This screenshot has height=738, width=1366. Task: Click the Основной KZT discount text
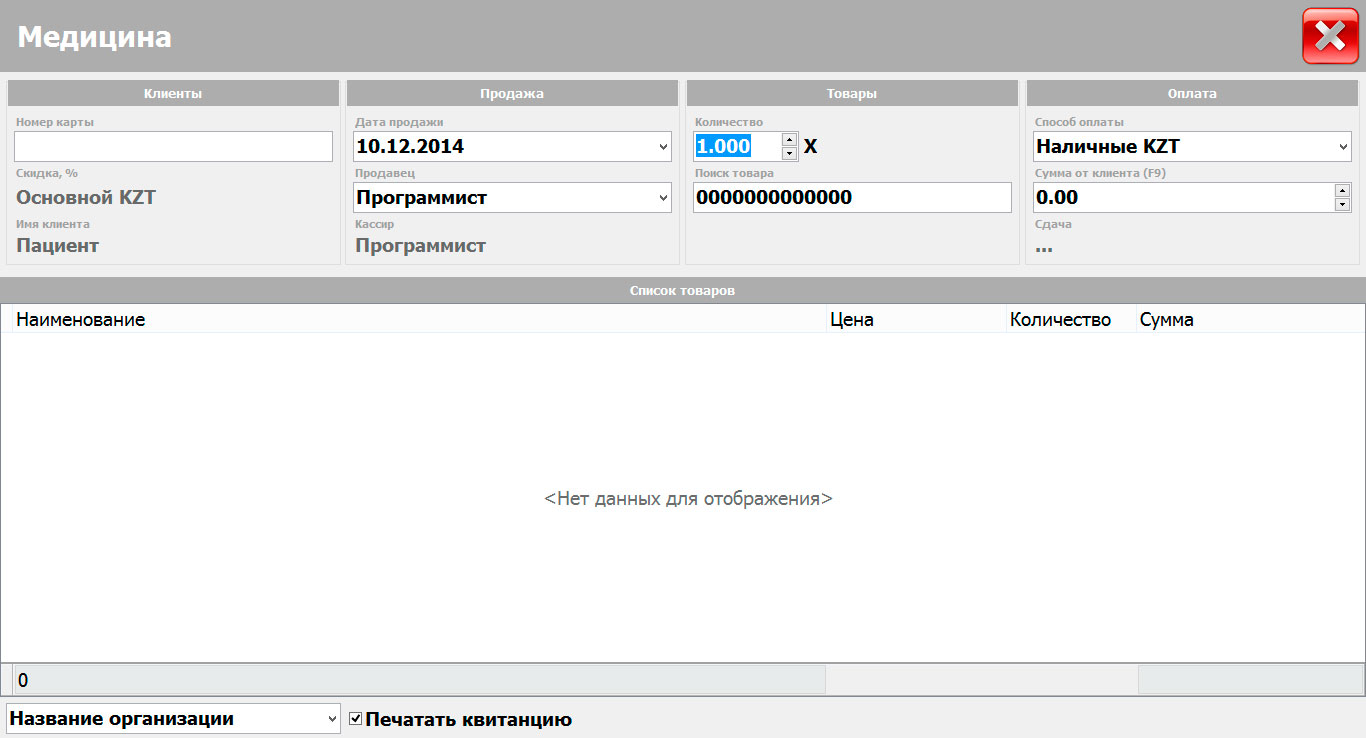(x=86, y=197)
